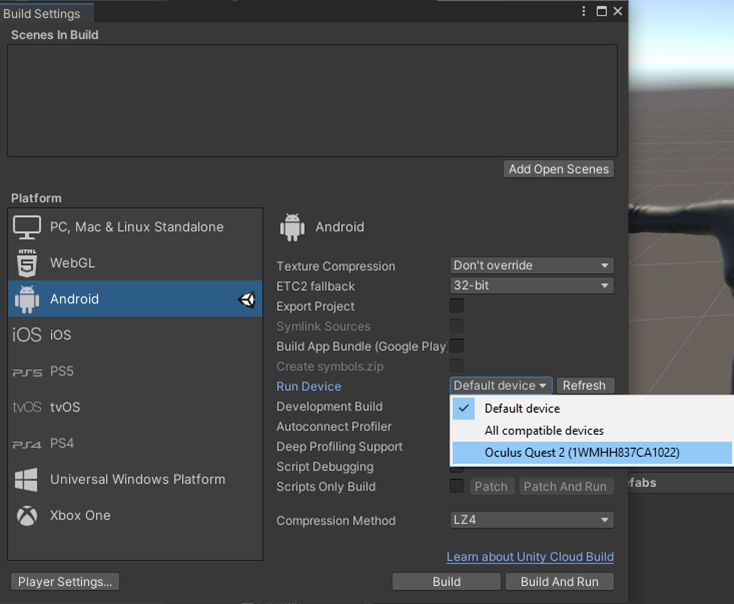
Task: Open Learn about Unity Cloud Build link
Action: pyautogui.click(x=530, y=557)
